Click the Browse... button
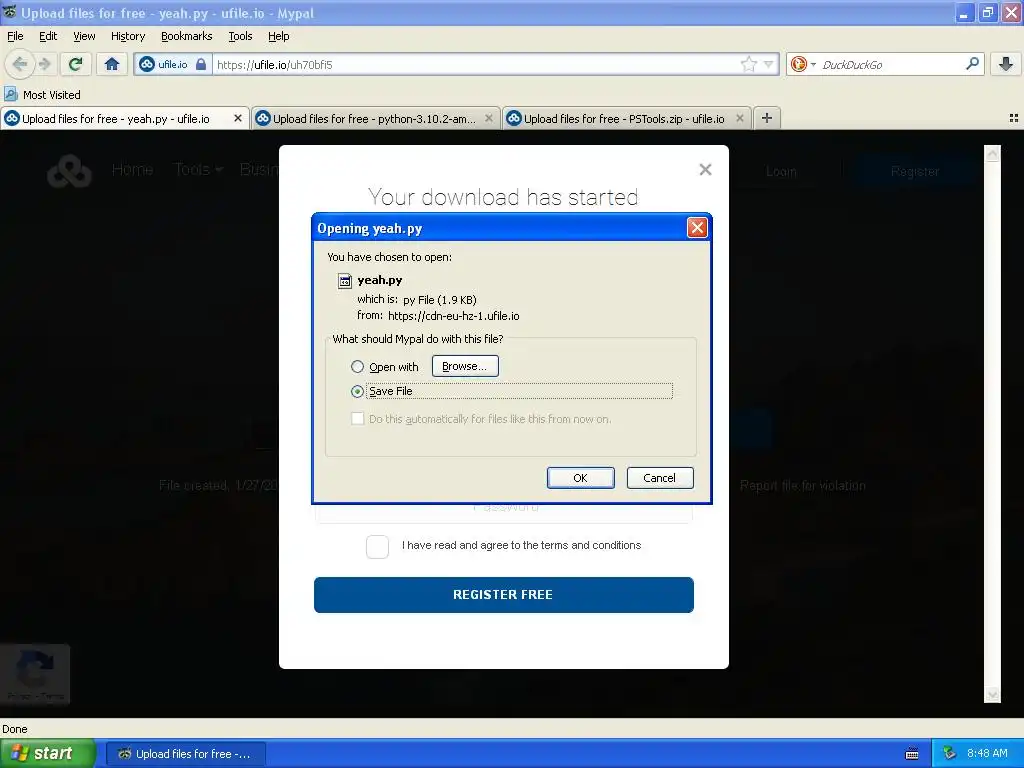Screen dimensions: 1024x768 pyautogui.click(x=465, y=366)
